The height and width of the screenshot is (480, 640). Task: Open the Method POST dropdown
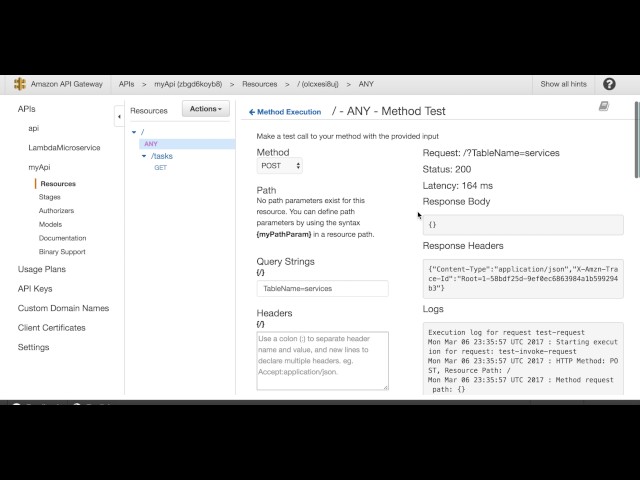280,166
